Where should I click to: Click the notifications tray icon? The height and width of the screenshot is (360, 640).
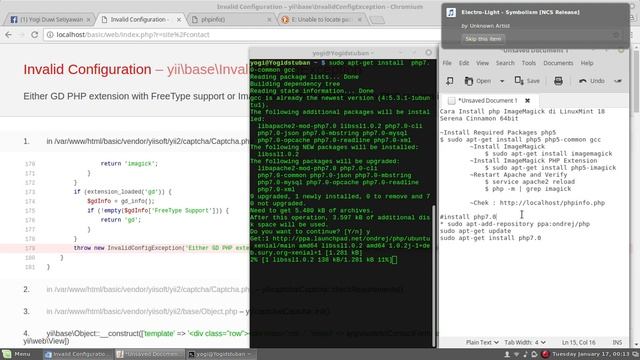pos(534,354)
